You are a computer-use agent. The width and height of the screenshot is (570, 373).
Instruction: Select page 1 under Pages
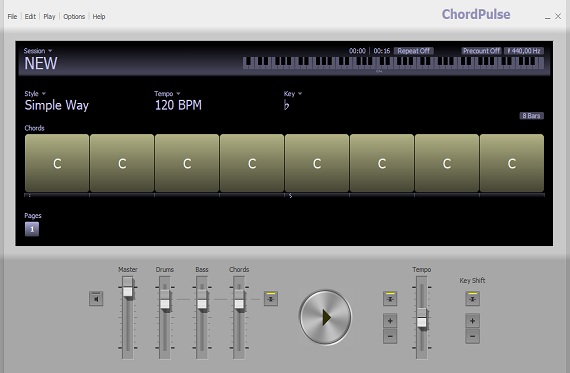32,229
